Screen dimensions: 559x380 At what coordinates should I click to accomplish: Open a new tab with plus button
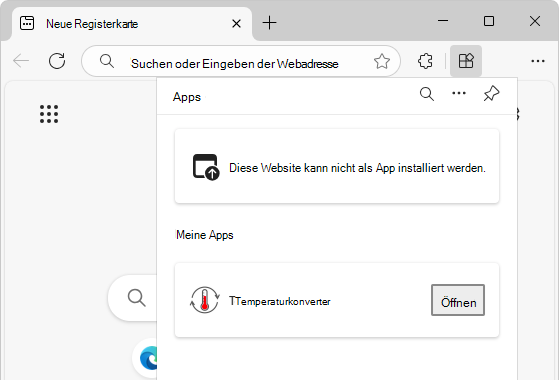[x=270, y=23]
